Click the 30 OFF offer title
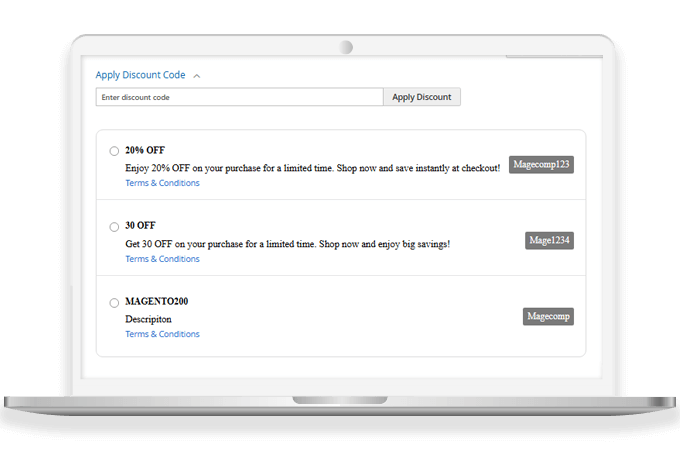The width and height of the screenshot is (680, 450). [x=140, y=226]
